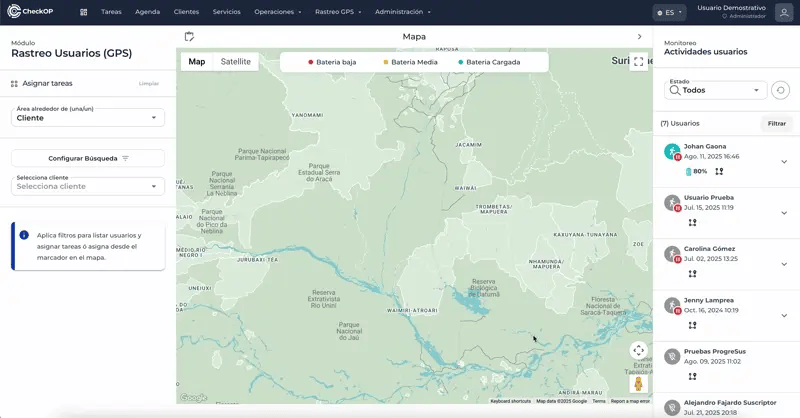Click the Usuario Demostrativo account name
Screen dimensions: 800x418
coord(731,8)
